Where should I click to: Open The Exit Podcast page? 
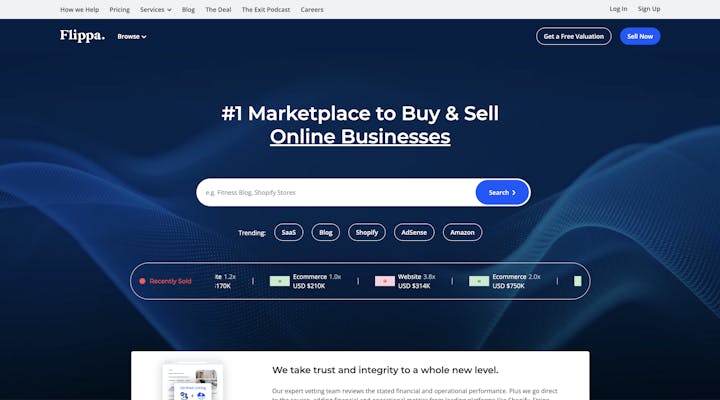[x=266, y=9]
